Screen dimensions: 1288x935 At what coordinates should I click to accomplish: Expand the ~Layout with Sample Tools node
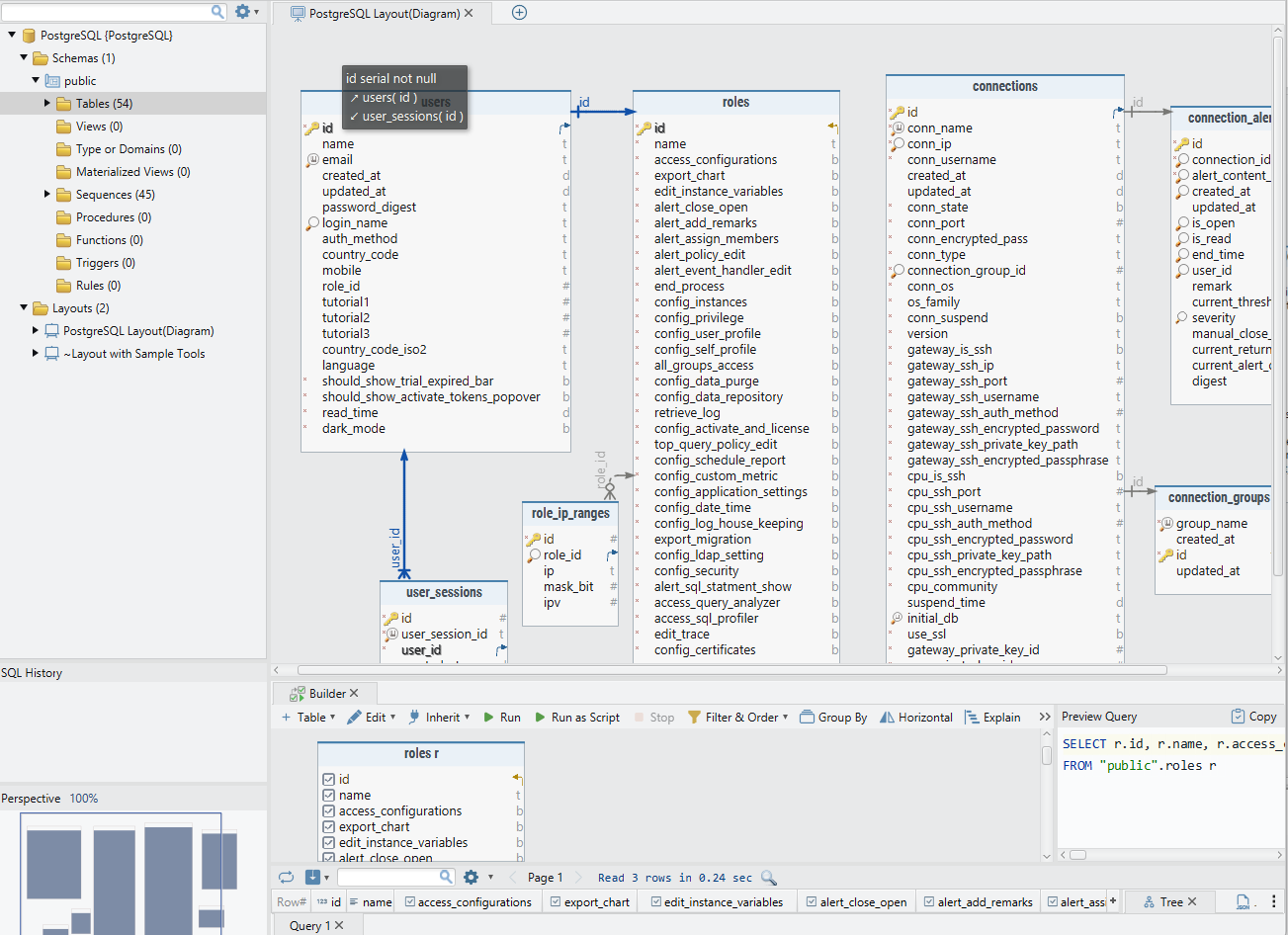click(36, 354)
